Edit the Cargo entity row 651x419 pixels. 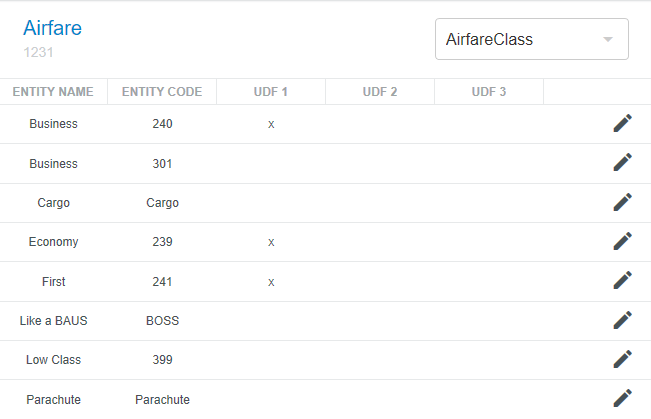tap(622, 202)
